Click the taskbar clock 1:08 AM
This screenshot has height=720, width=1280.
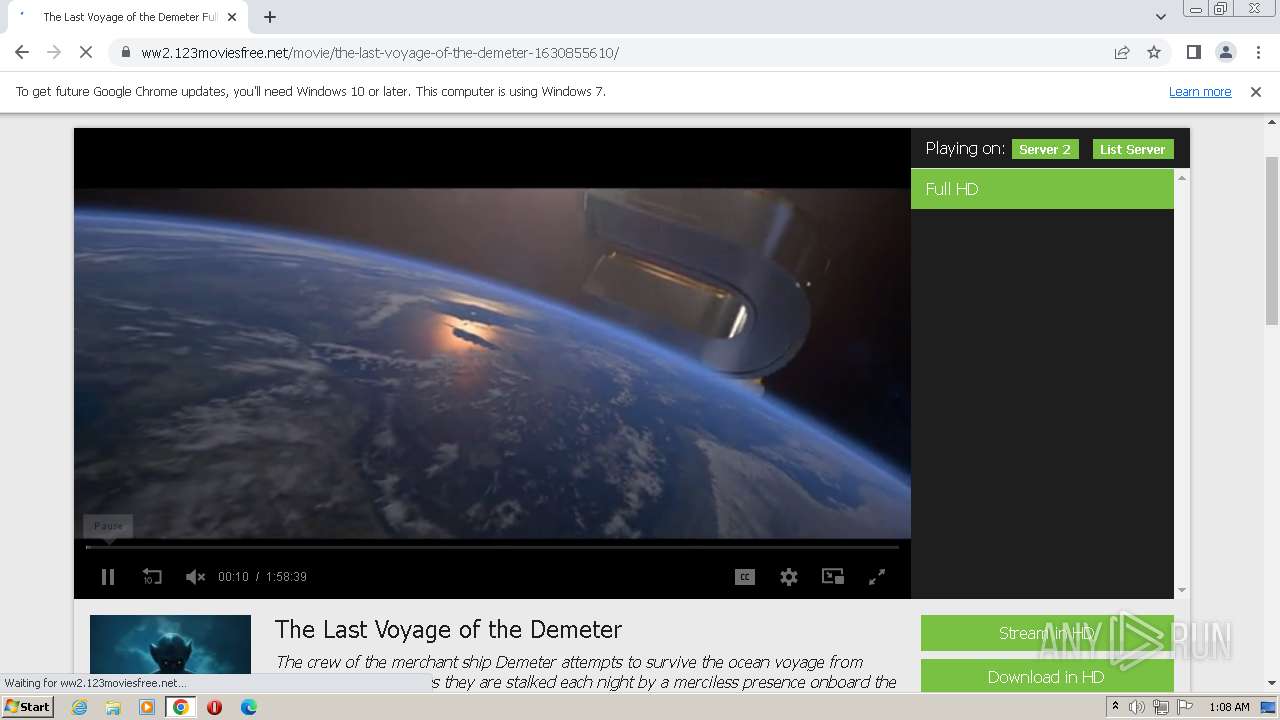coord(1229,707)
